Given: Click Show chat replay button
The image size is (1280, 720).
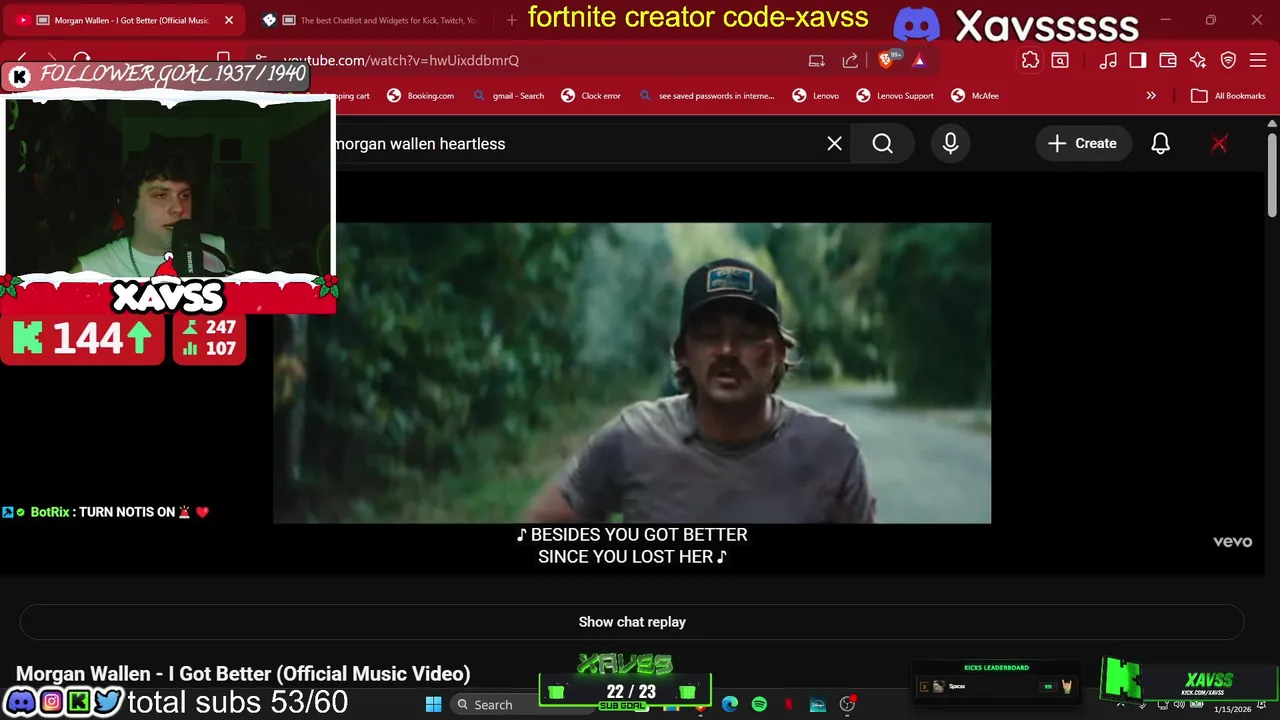Looking at the screenshot, I should coord(632,622).
